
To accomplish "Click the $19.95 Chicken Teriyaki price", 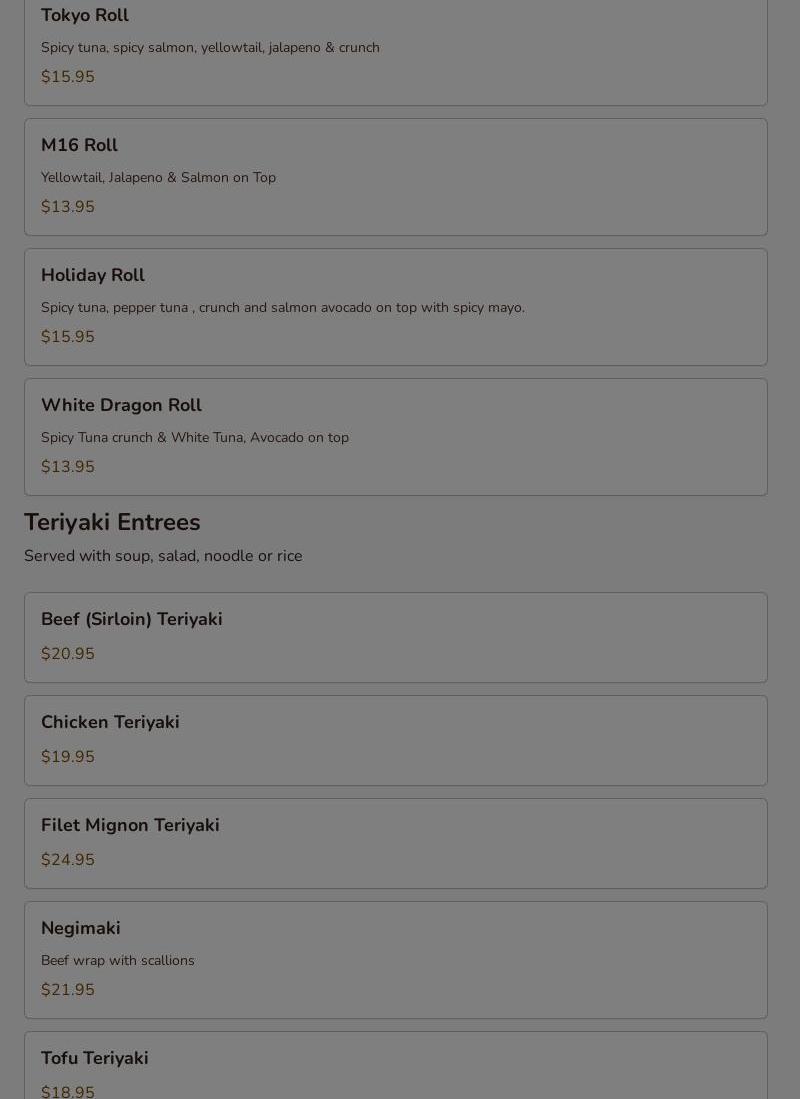I will coord(68,757).
